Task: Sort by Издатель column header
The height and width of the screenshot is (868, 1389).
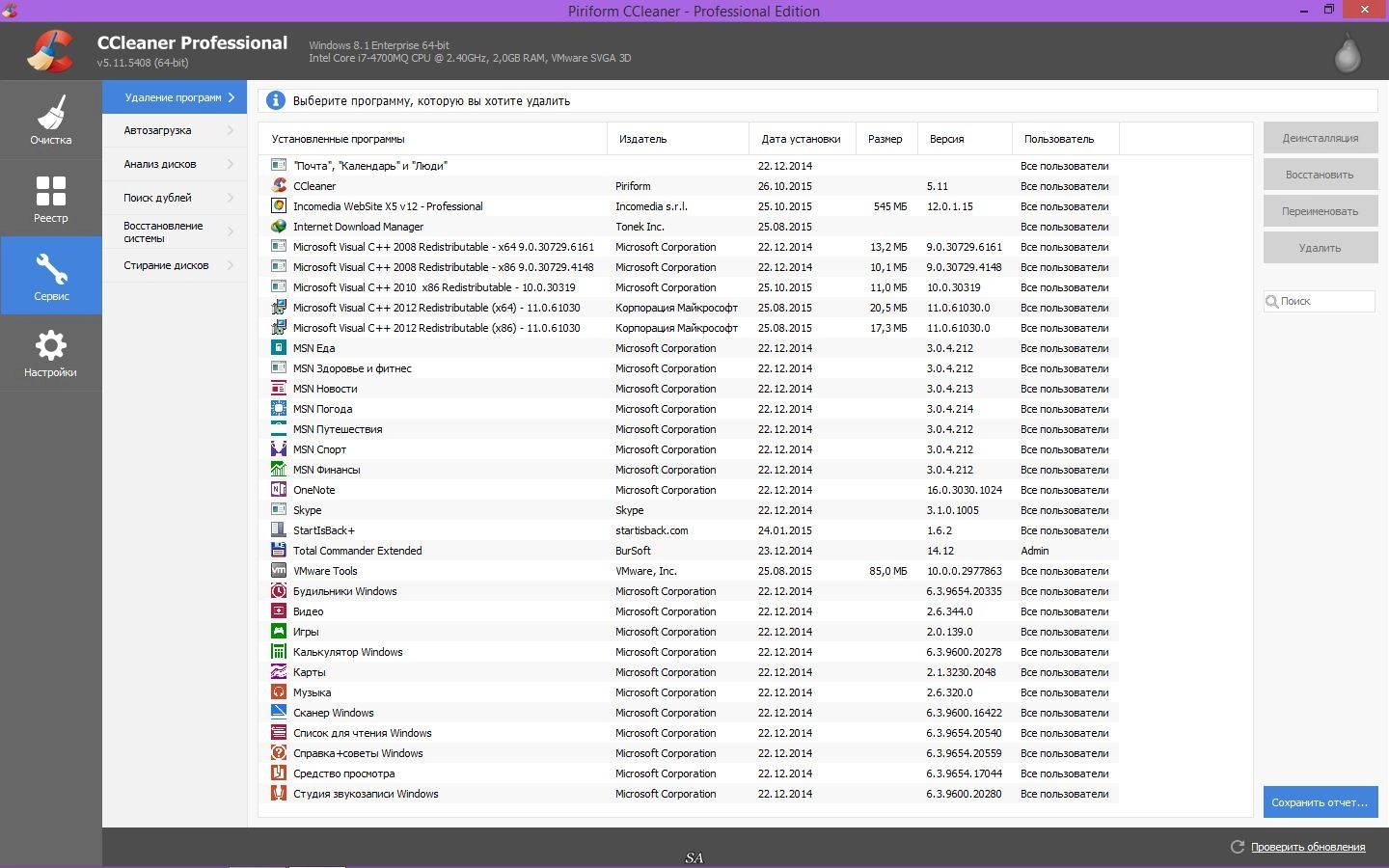Action: coord(678,139)
